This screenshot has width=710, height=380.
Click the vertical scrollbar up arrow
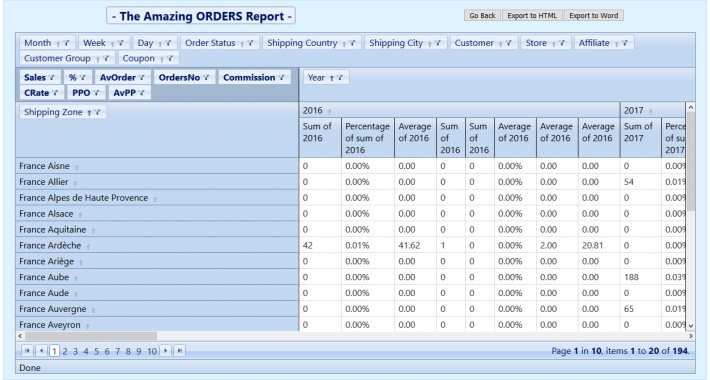[691, 107]
